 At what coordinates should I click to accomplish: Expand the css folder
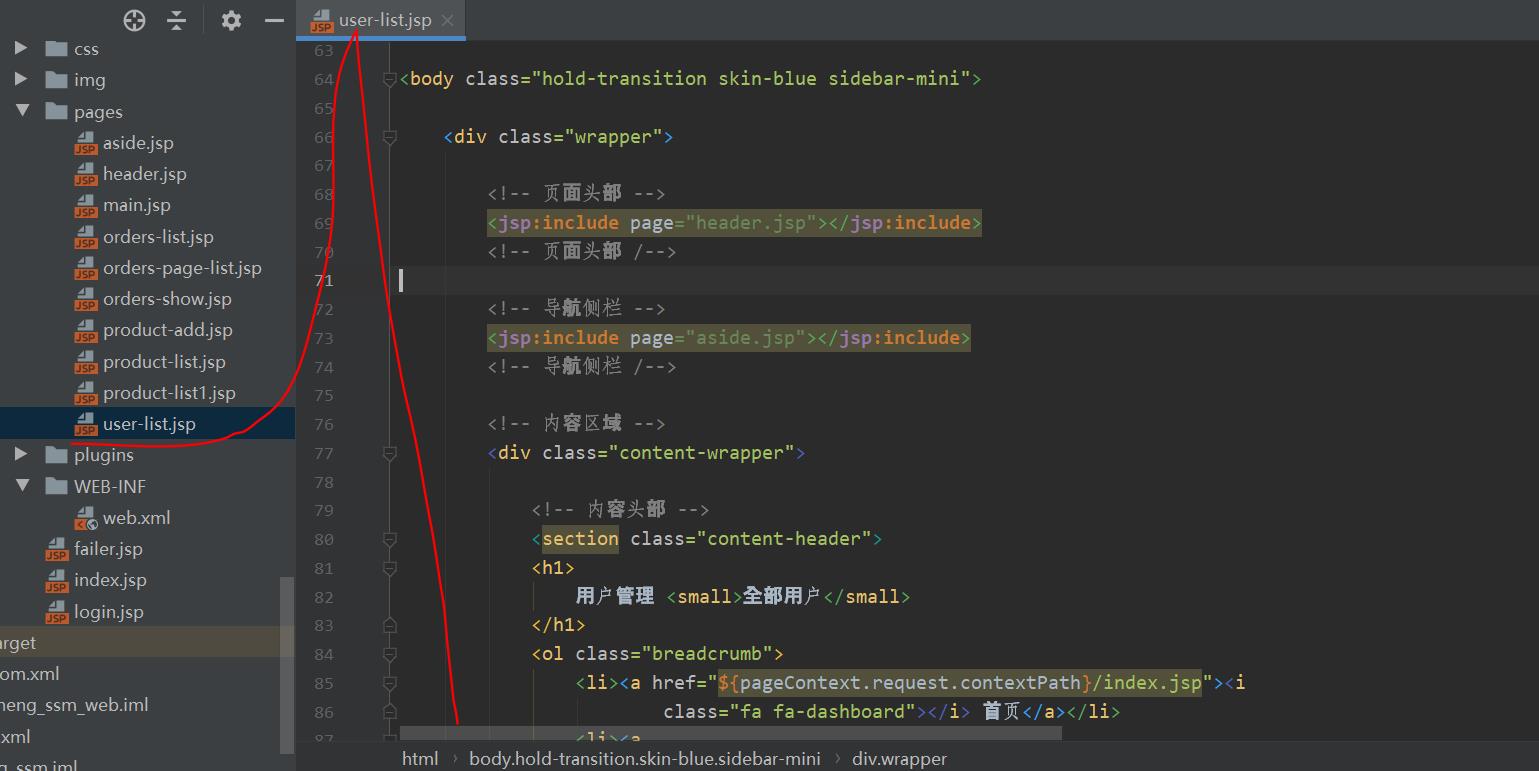point(21,48)
